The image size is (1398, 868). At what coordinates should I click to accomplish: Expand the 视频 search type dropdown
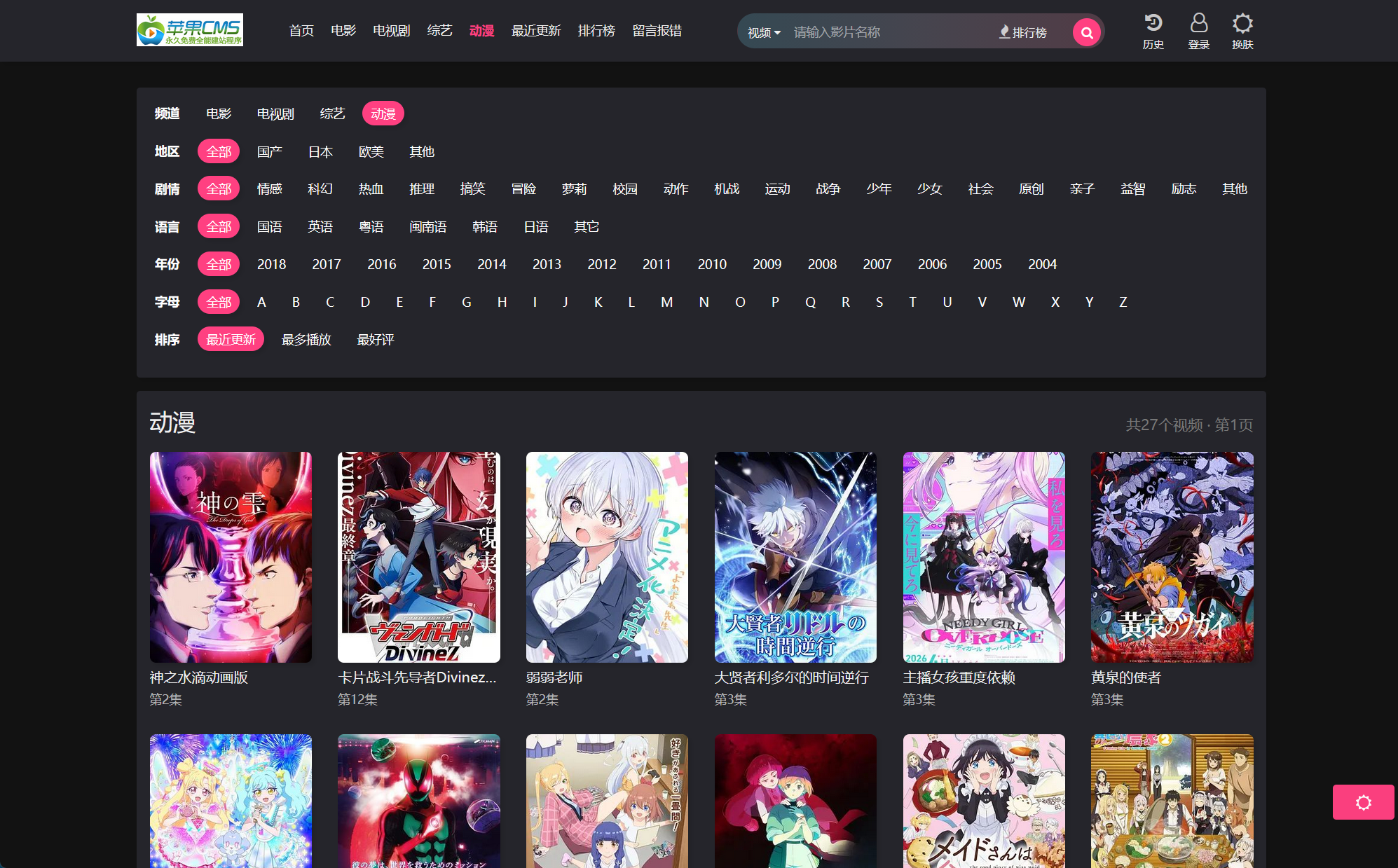coord(763,32)
